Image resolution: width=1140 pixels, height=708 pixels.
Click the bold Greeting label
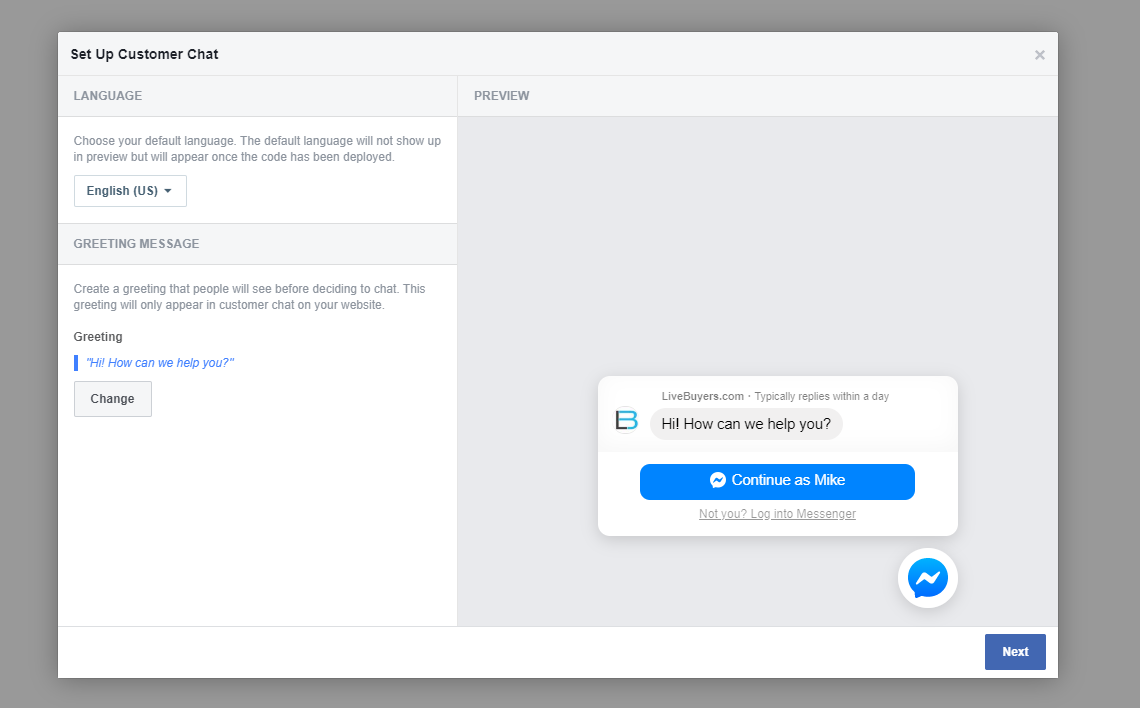[x=98, y=337]
